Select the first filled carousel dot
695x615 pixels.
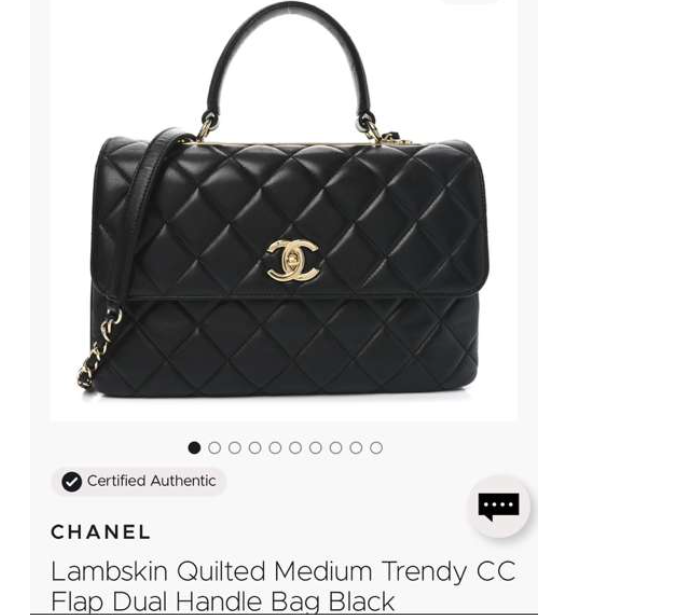click(194, 448)
